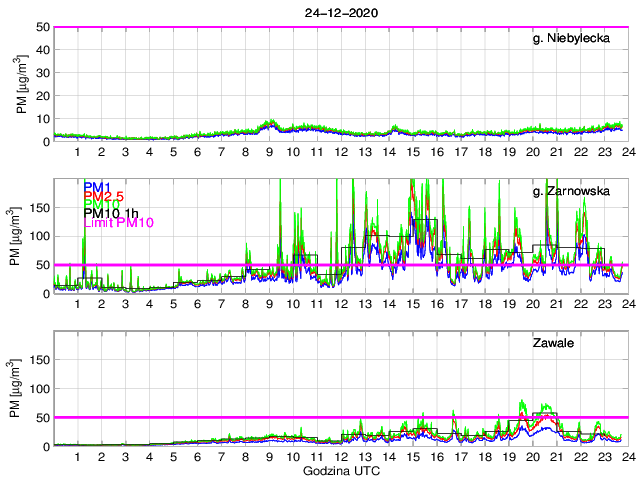640x480 pixels.
Task: Click hour 1 tick below the middle panel
Action: pos(78,304)
